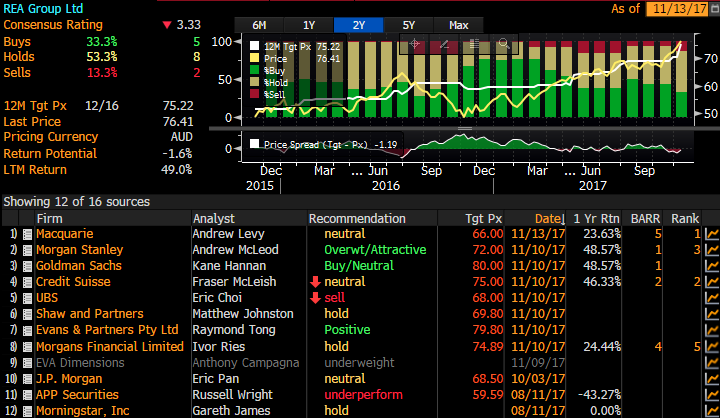
Task: Sort table by Rank column header
Action: coord(683,219)
